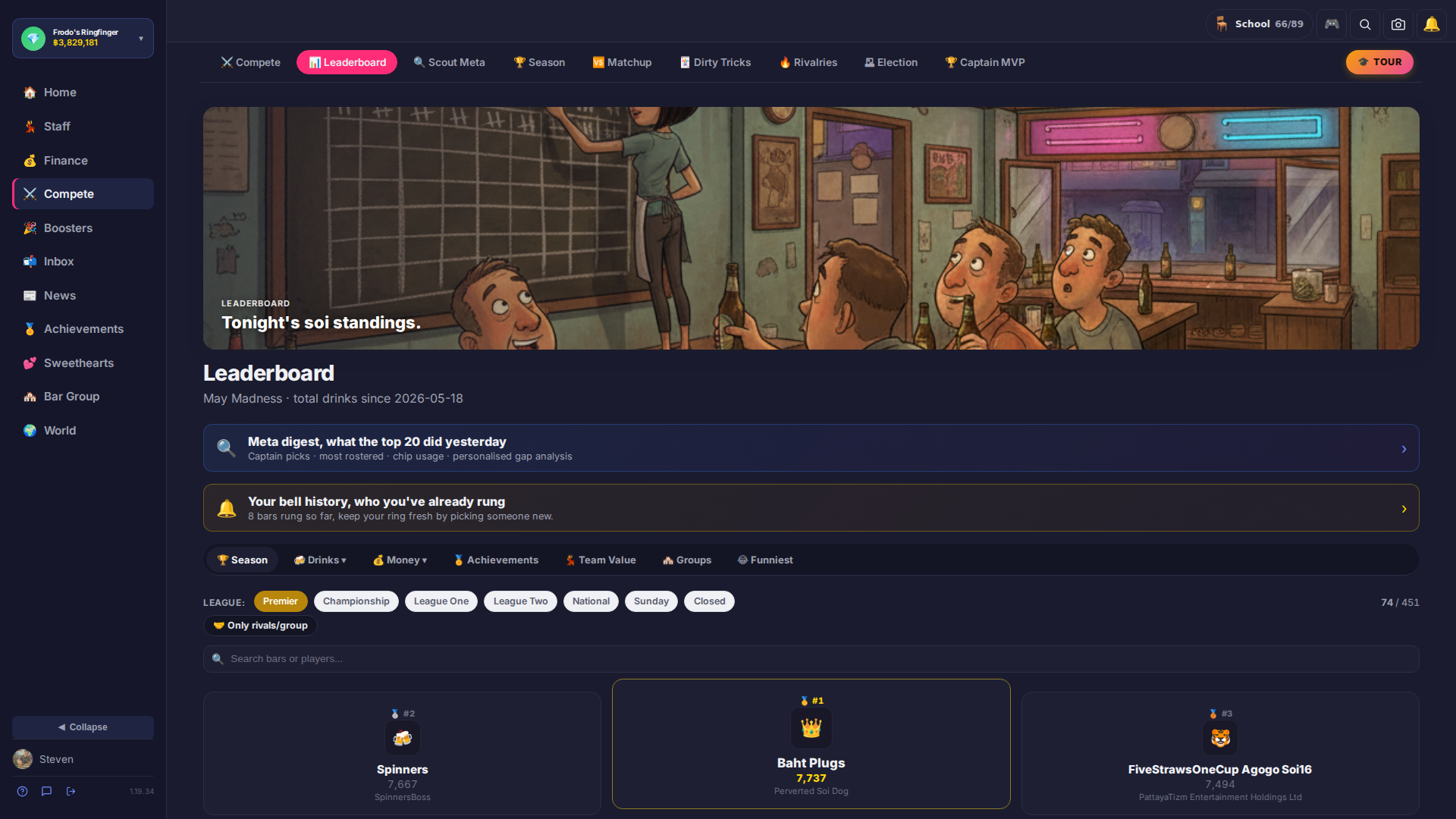Viewport: 1456px width, 819px height.
Task: Open the Frodo's Ringfinger bar switcher dropdown
Action: pos(83,38)
